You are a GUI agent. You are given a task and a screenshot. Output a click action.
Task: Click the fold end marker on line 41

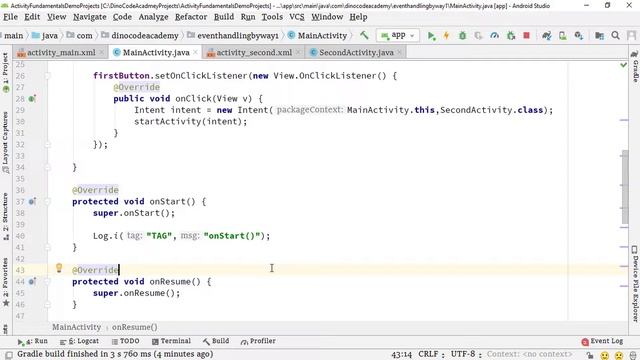point(47,247)
